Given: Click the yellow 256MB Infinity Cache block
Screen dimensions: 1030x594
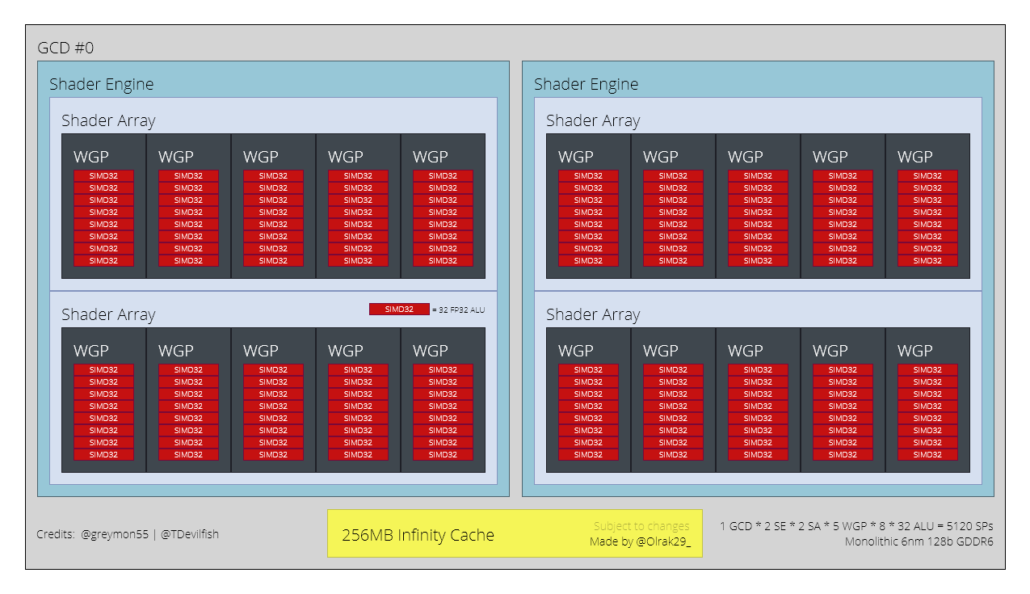Looking at the screenshot, I should [x=515, y=534].
